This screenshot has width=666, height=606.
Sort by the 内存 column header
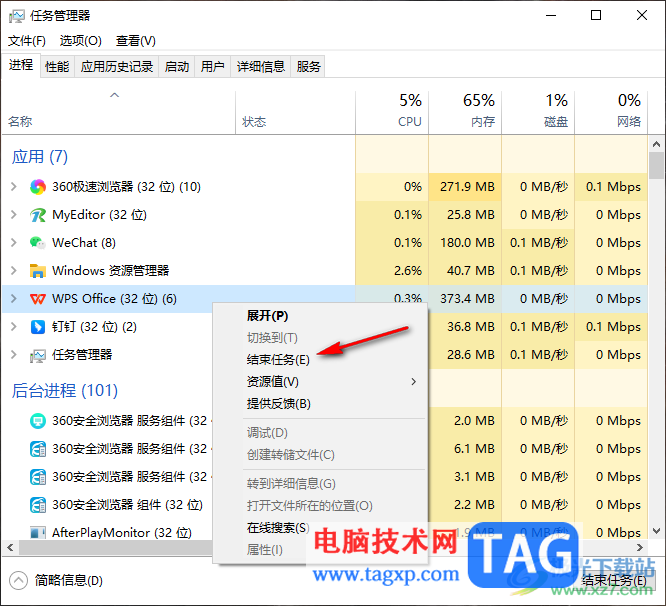(x=465, y=113)
